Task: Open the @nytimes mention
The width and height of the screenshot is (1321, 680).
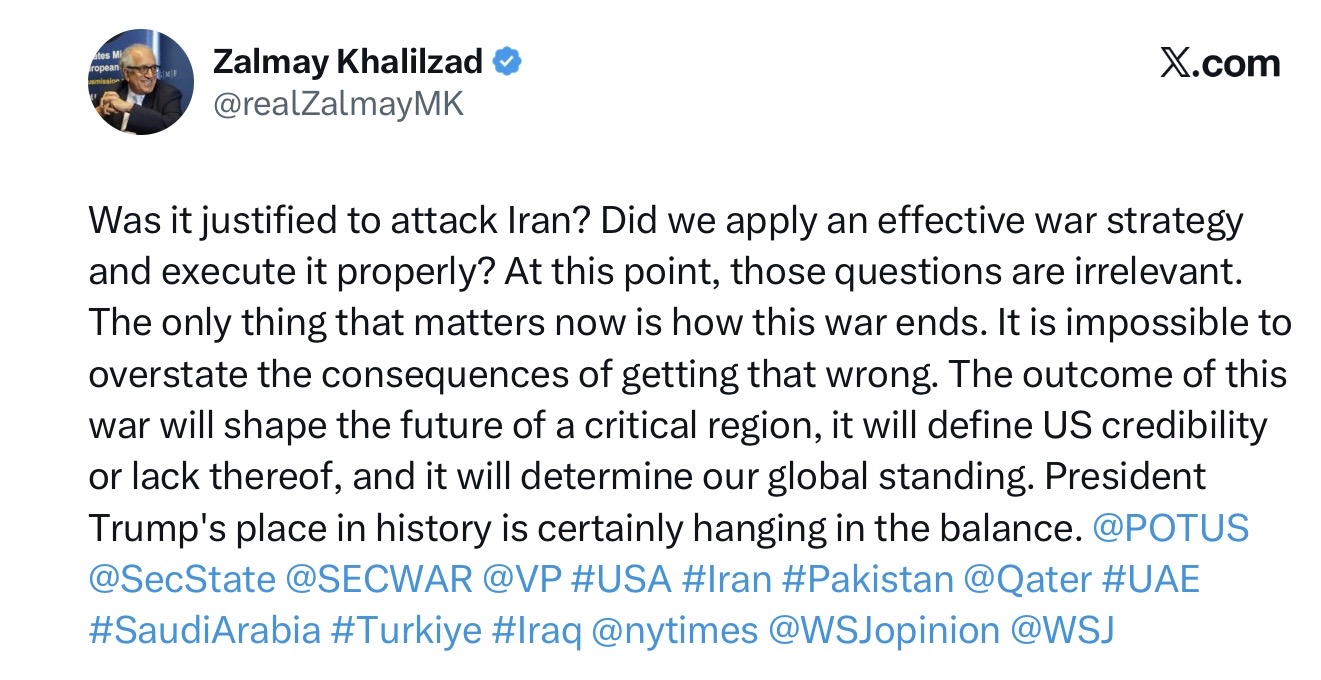Action: coord(675,631)
